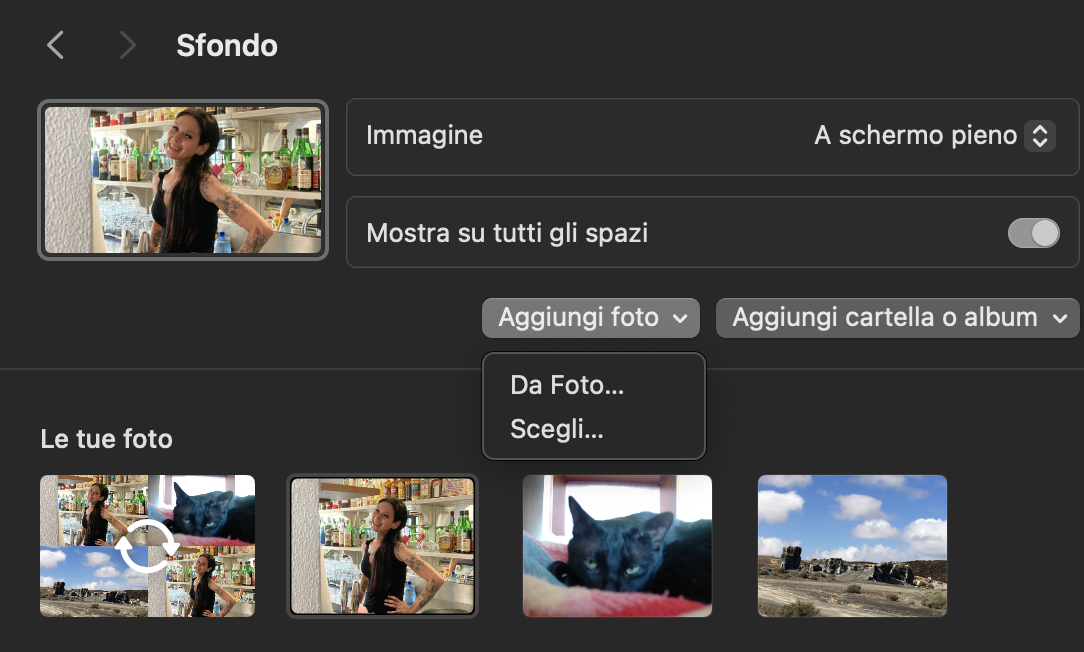Select the shuffle photos collage thumbnail
The height and width of the screenshot is (652, 1084).
coord(147,546)
